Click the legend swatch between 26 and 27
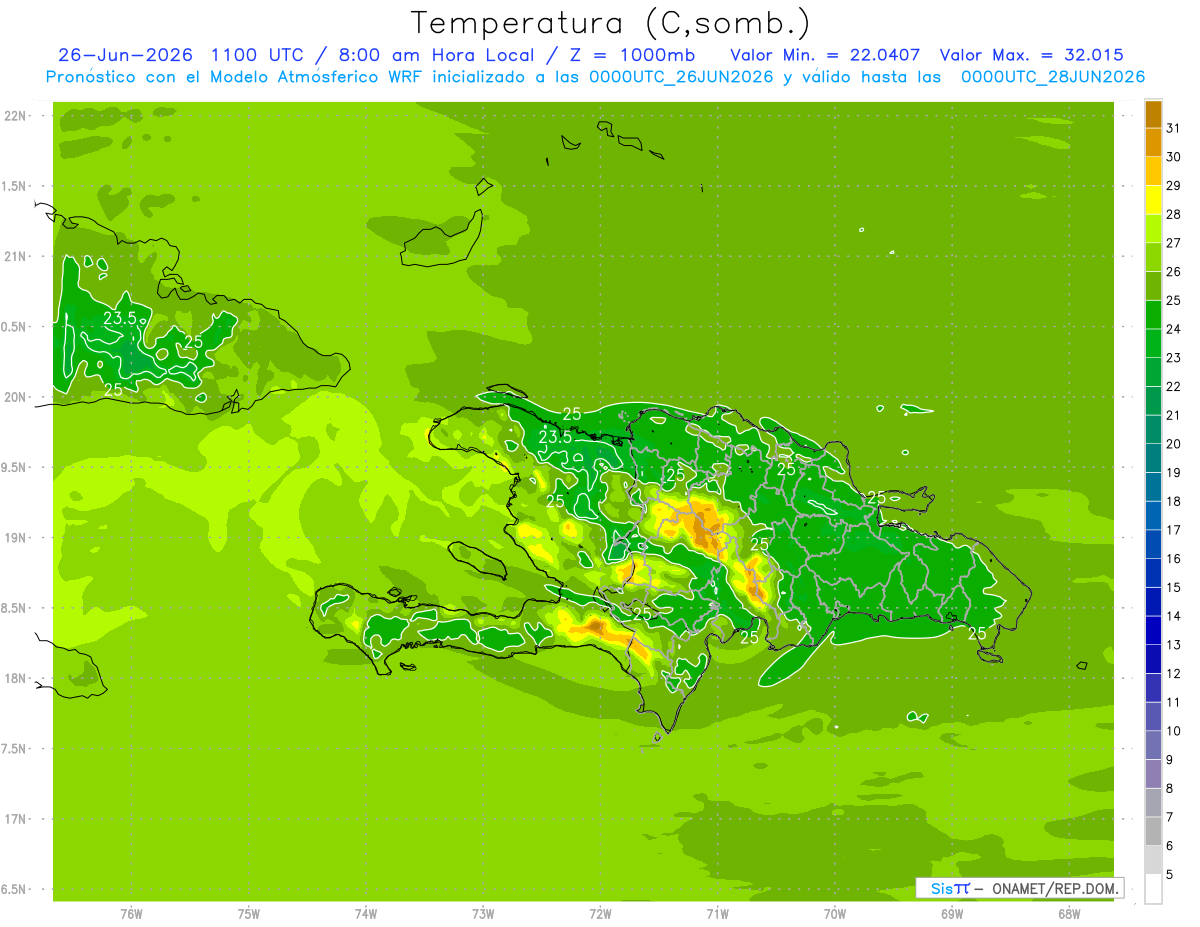This screenshot has height=927, width=1200. click(x=1153, y=257)
